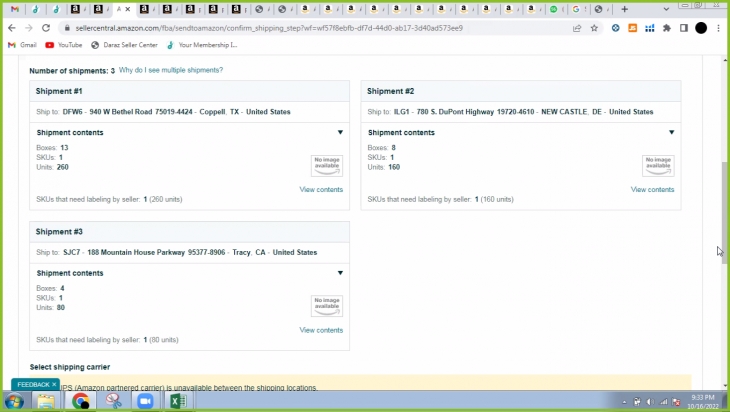730x412 pixels.
Task: Dismiss the FEEDBACK tab with X
Action: tap(54, 385)
